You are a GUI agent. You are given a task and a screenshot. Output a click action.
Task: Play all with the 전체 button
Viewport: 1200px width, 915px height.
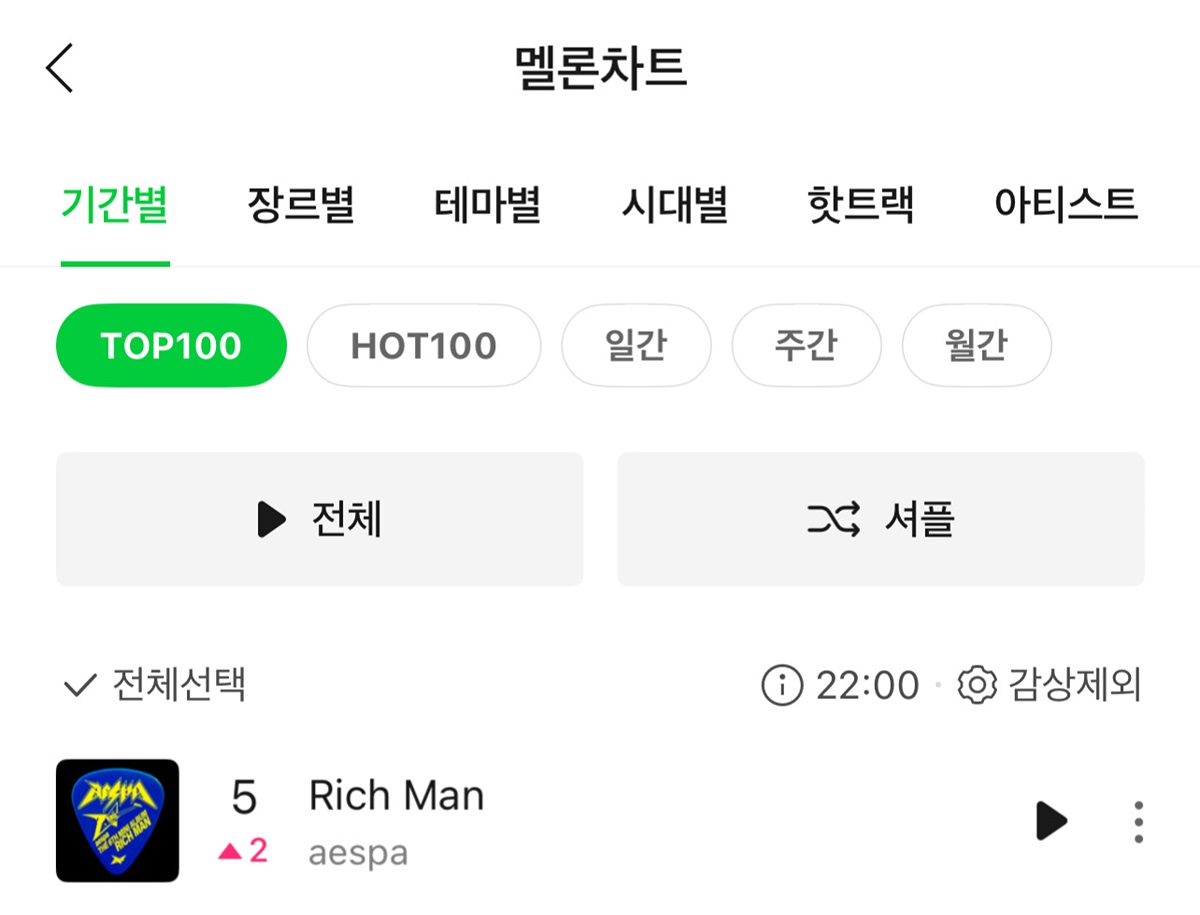[x=319, y=519]
